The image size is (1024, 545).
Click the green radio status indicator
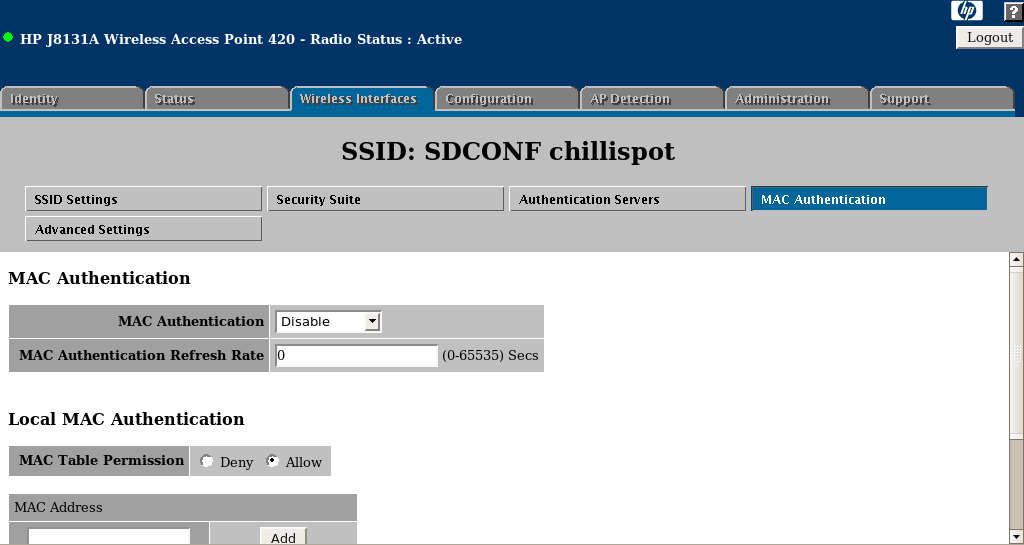coord(9,38)
